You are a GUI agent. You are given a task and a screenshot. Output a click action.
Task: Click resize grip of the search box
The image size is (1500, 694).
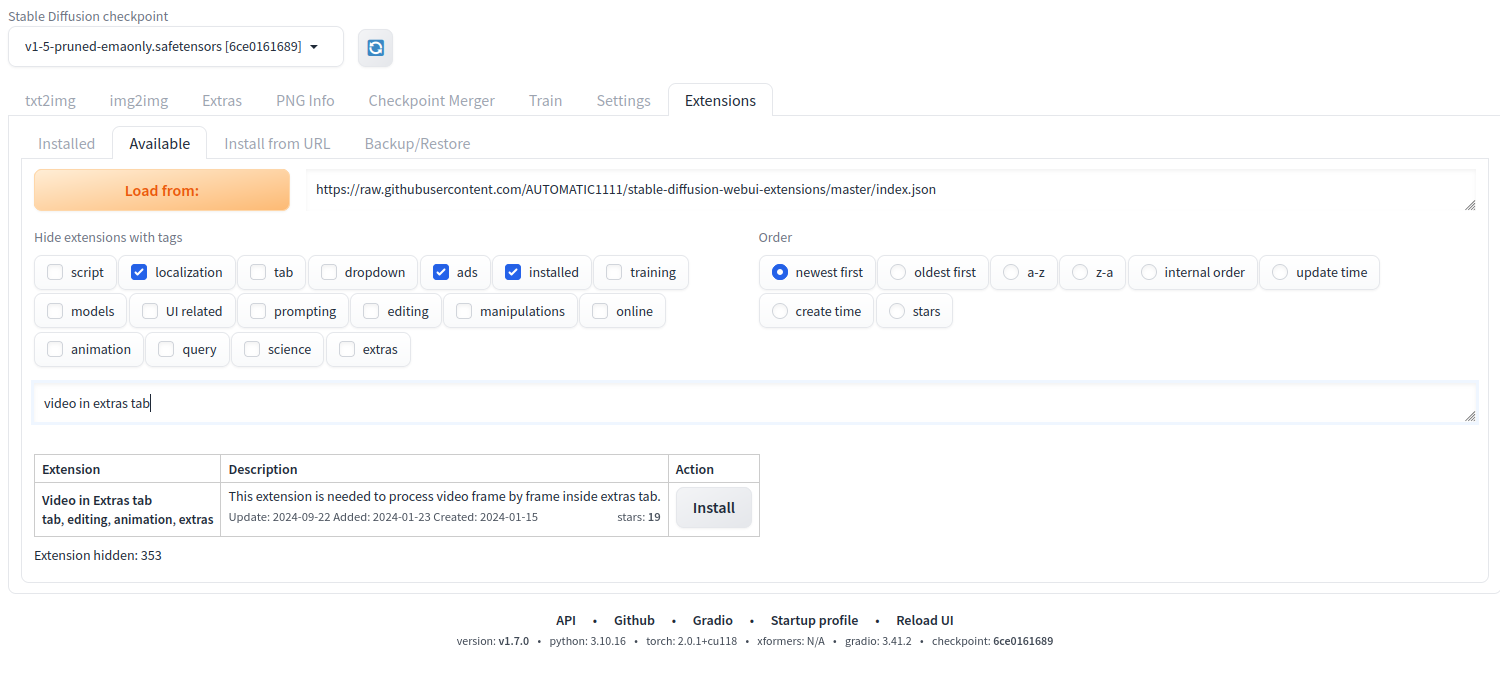[x=1470, y=416]
